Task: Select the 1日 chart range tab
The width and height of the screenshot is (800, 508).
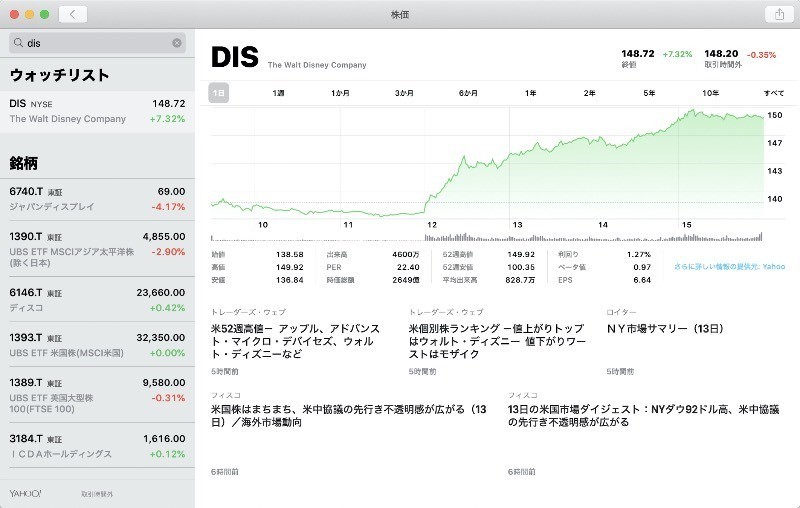Action: 218,93
